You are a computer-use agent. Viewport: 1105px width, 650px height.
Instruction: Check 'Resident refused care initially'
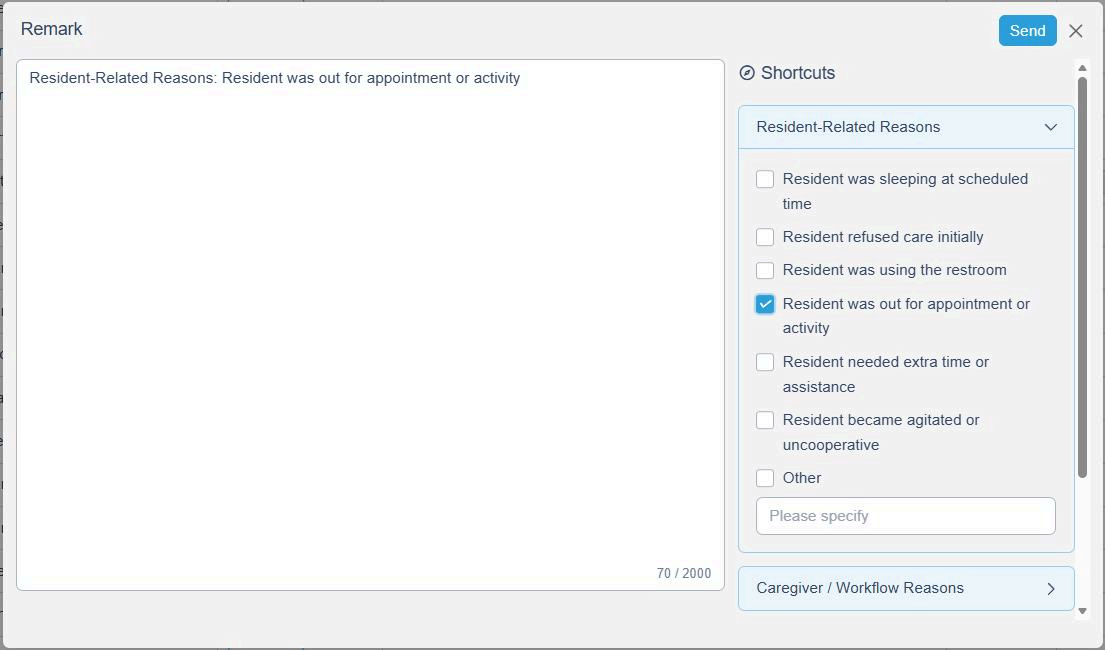[765, 237]
